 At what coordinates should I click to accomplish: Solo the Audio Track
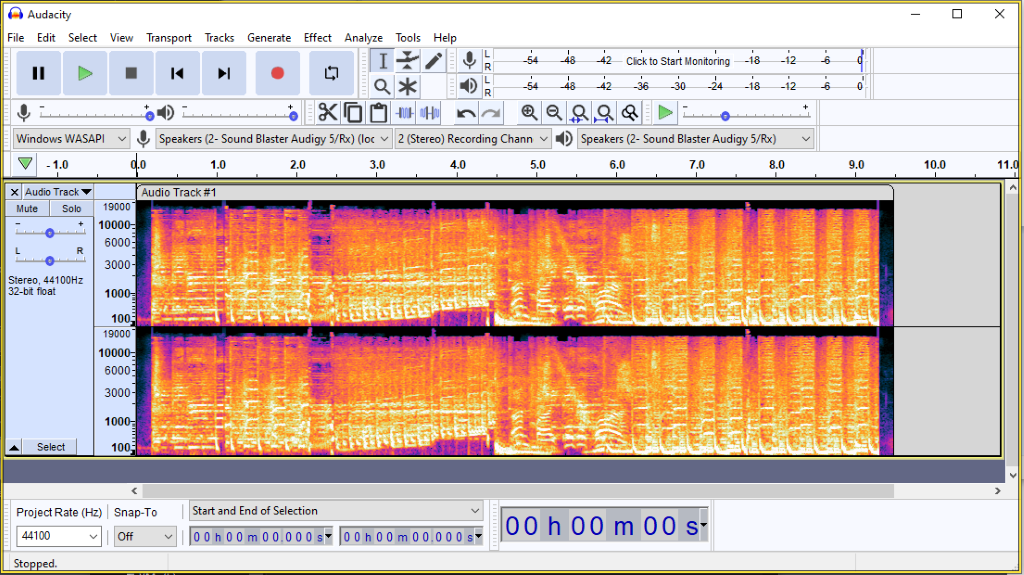coord(71,209)
